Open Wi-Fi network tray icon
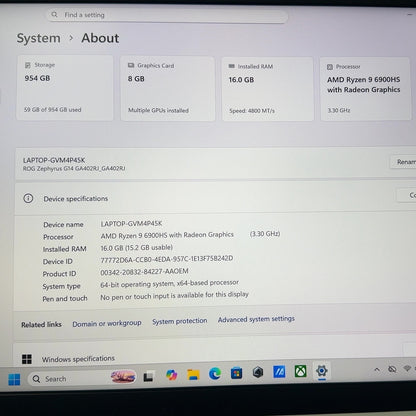 pos(407,368)
